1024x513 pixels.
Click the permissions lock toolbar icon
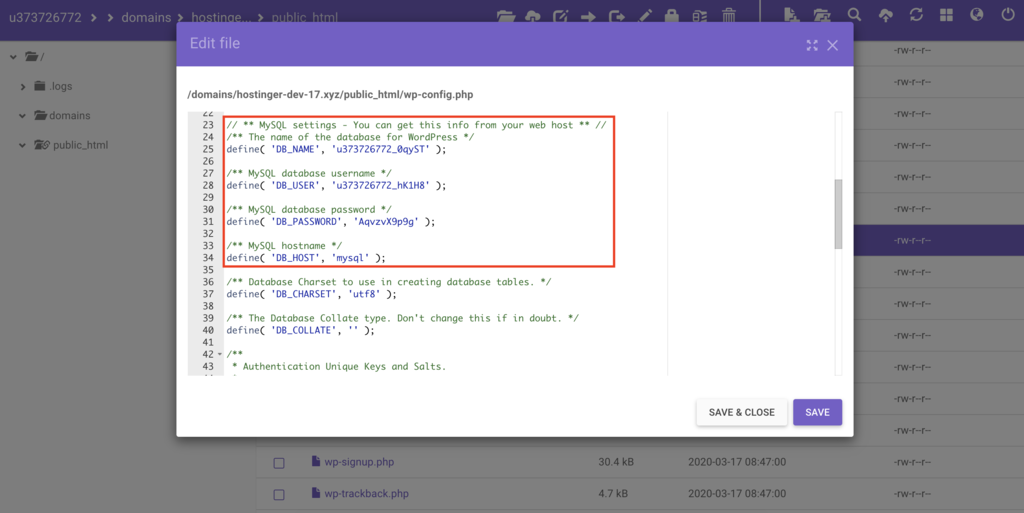coord(671,16)
